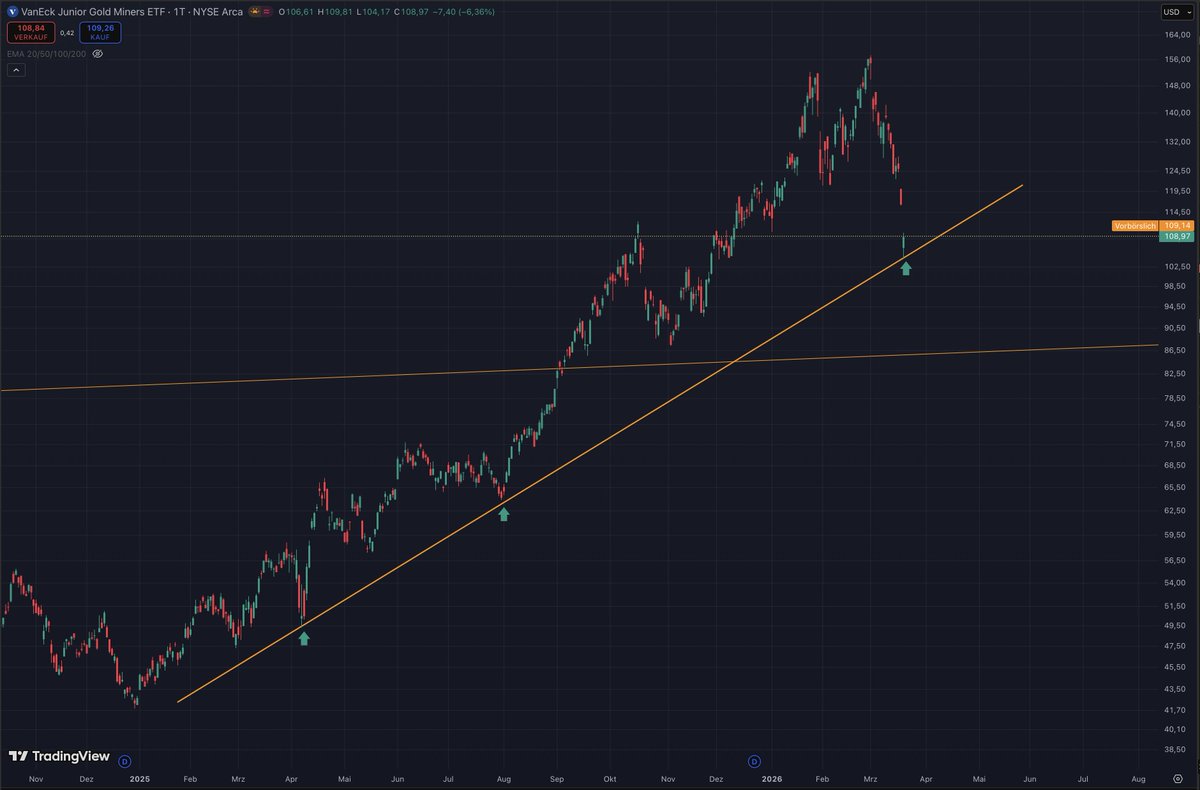Click the Aug label at far right of time axis
Image resolution: width=1200 pixels, height=790 pixels.
tap(1138, 778)
